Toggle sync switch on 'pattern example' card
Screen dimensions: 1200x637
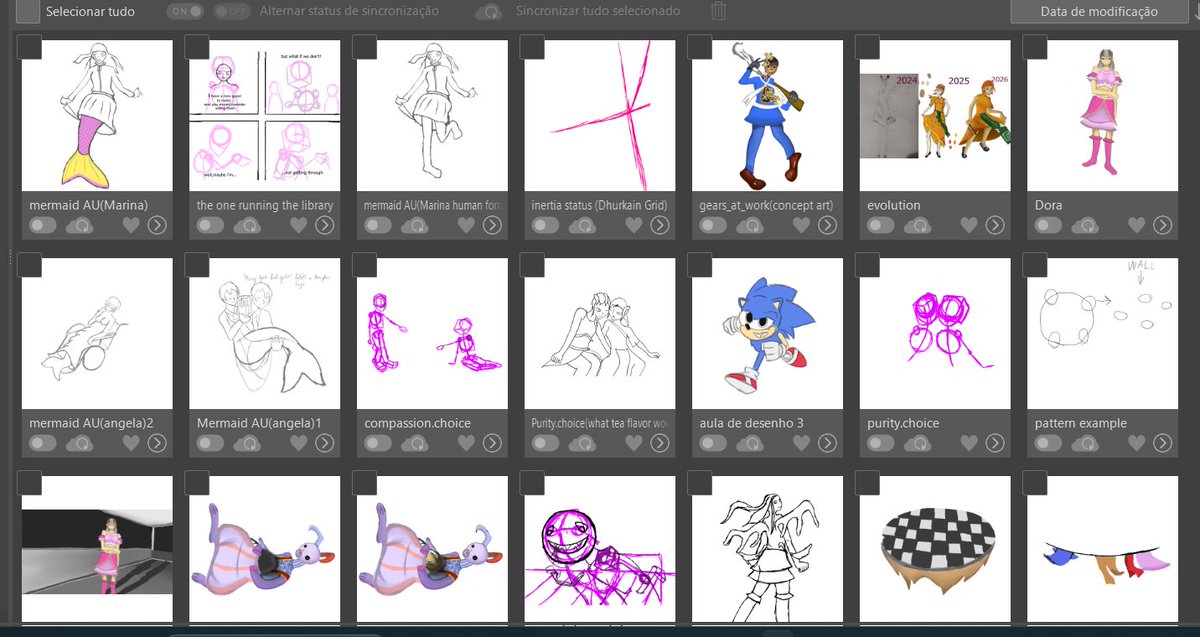pos(1048,444)
